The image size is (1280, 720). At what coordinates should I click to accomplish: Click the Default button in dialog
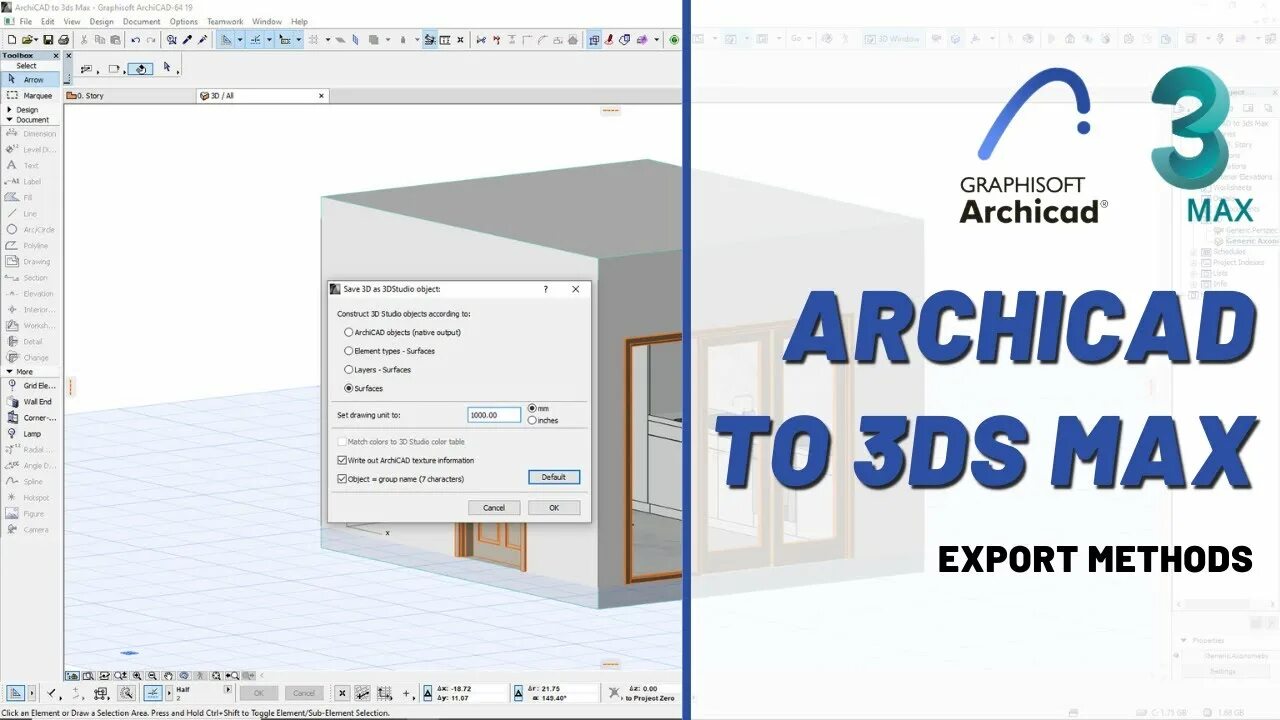tap(554, 477)
